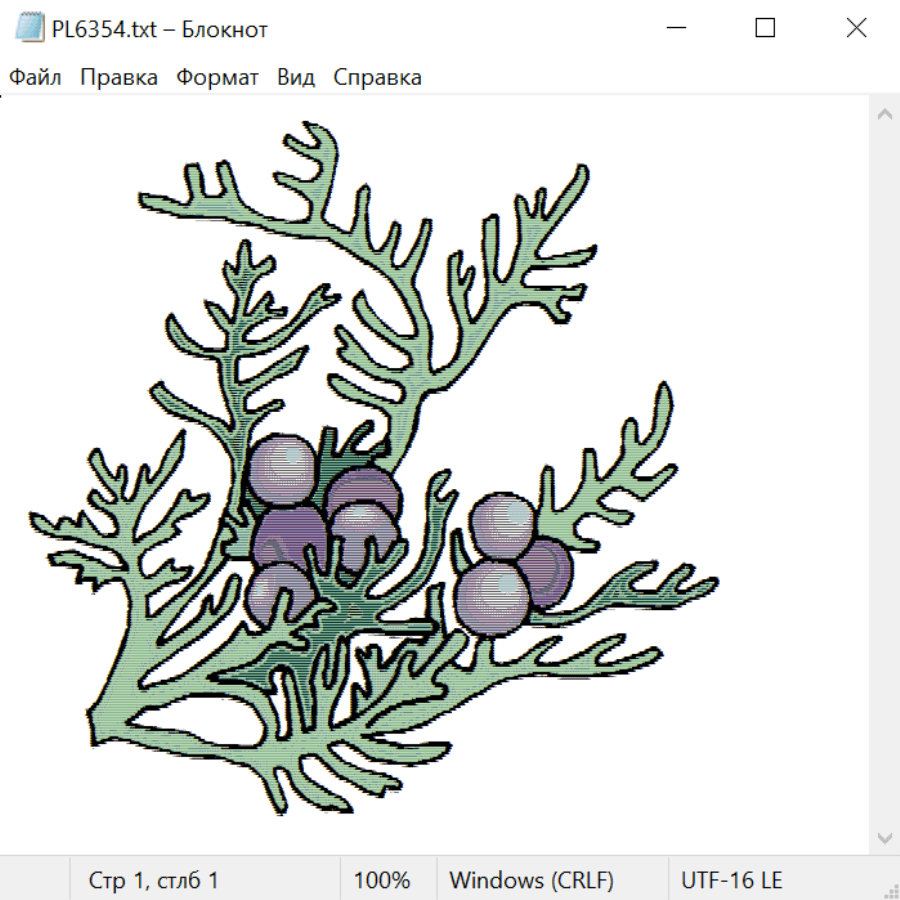Open the Правка menu

coord(119,78)
